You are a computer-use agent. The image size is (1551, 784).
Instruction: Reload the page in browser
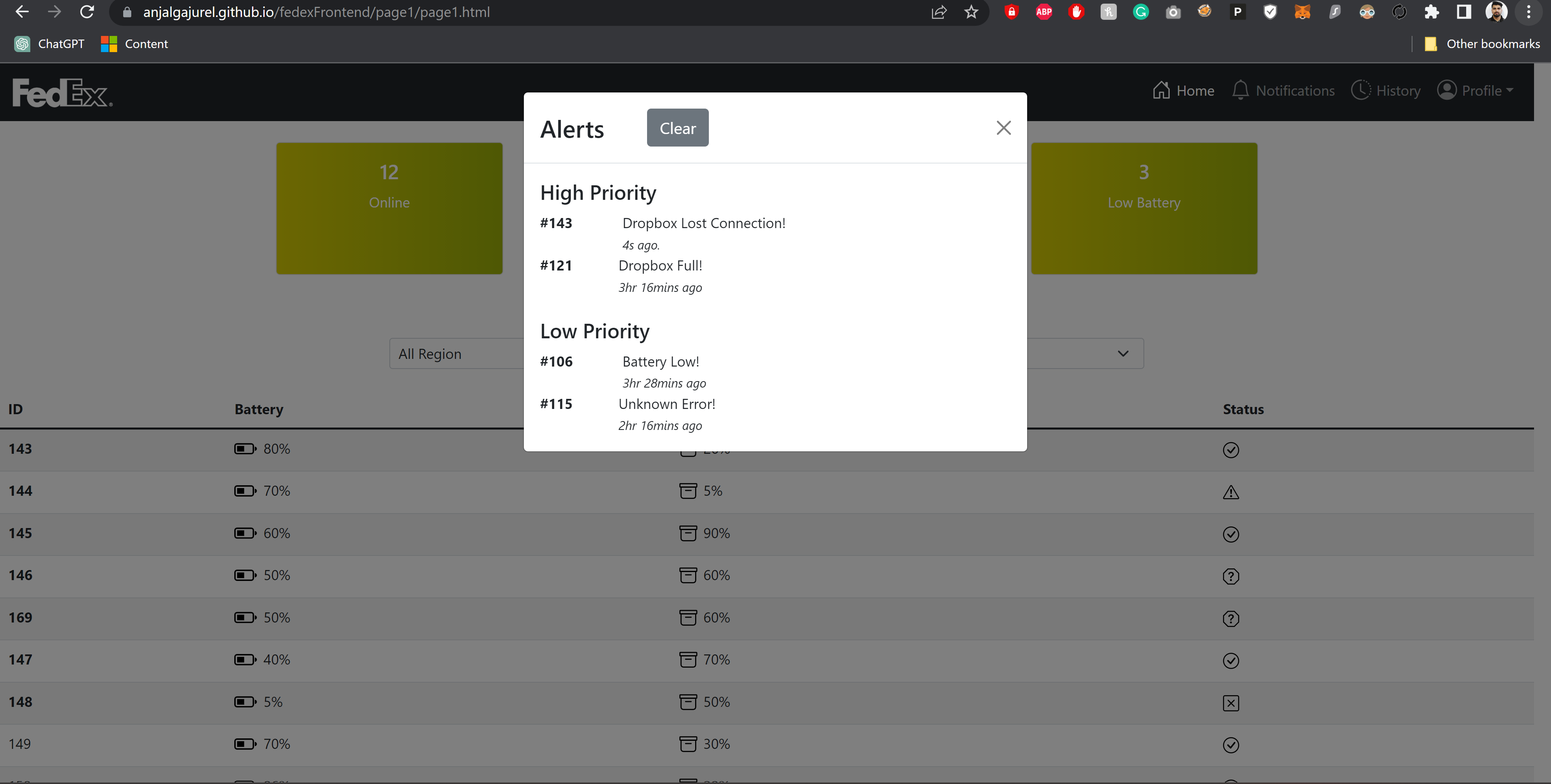click(87, 12)
